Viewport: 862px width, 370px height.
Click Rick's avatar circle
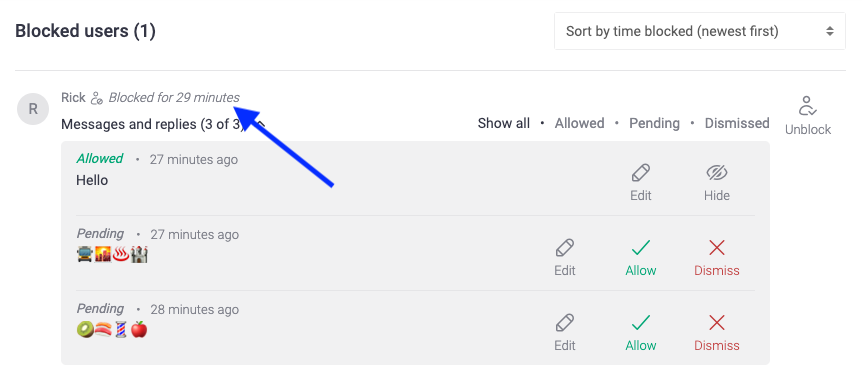click(33, 109)
